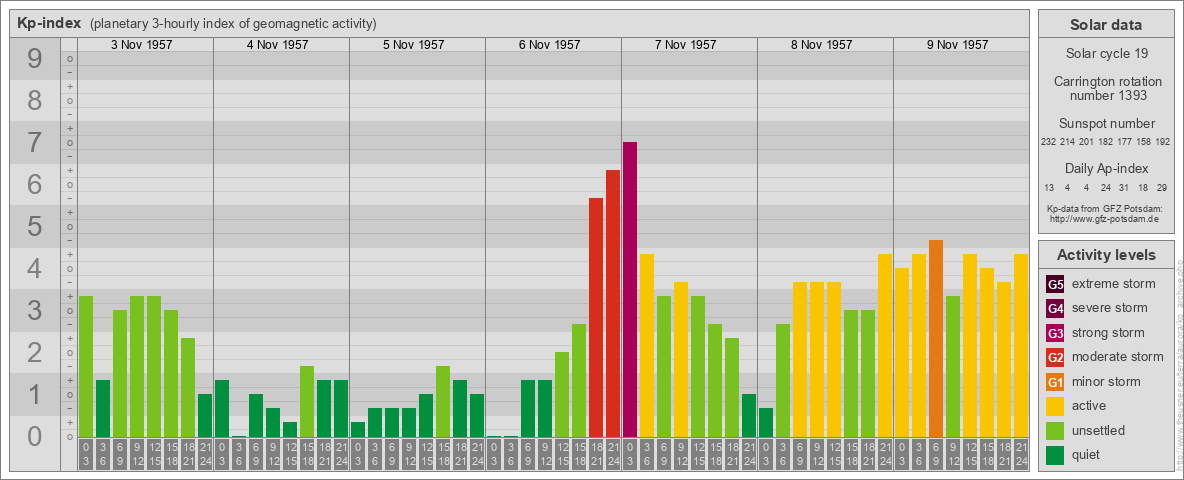This screenshot has height=480, width=1184.
Task: Click the sunspot value 201
Action: coord(1086,142)
